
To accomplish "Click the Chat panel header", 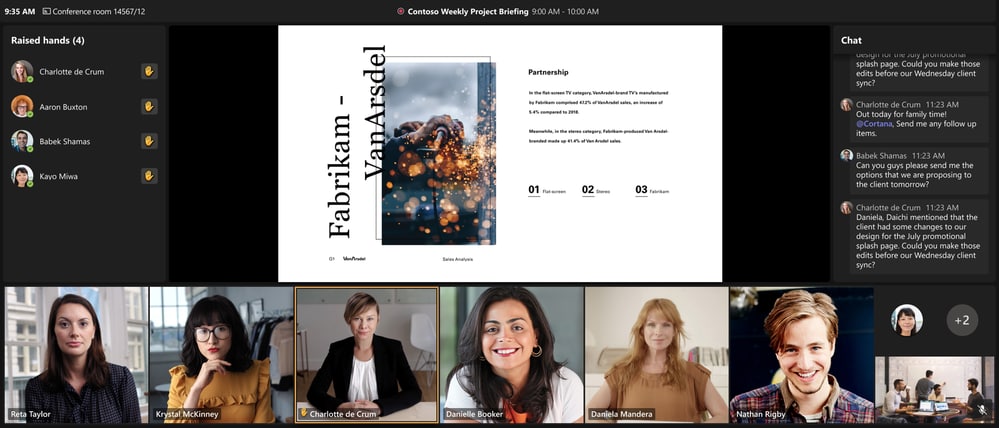I will point(851,40).
